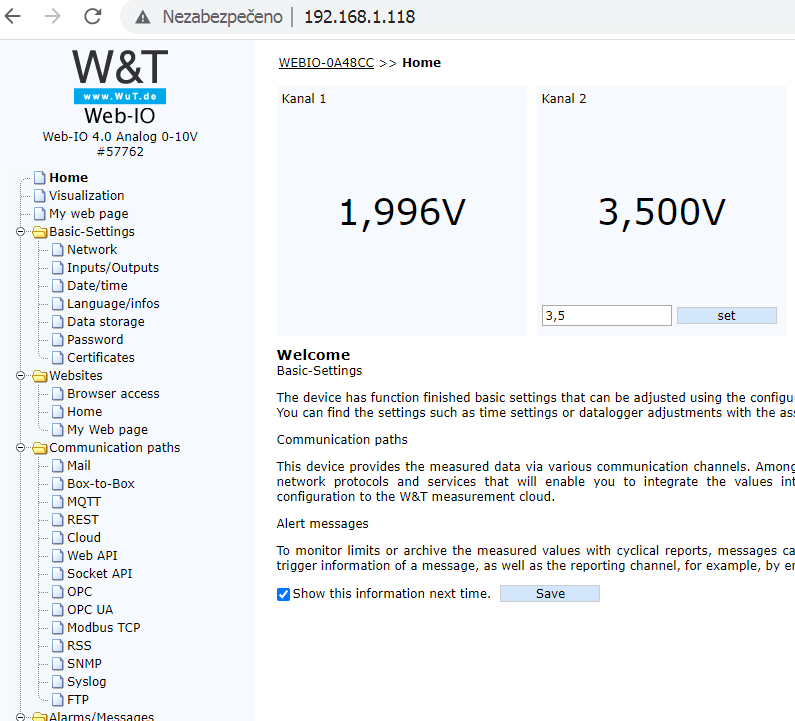Click the page icon beside Inputs/Outputs

[58, 268]
